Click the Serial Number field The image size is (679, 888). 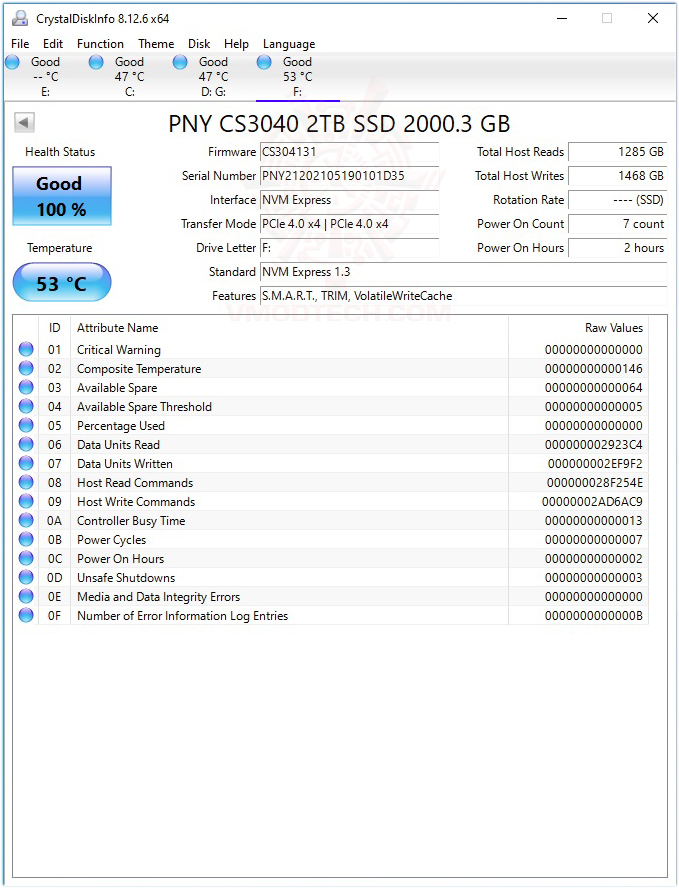[349, 176]
